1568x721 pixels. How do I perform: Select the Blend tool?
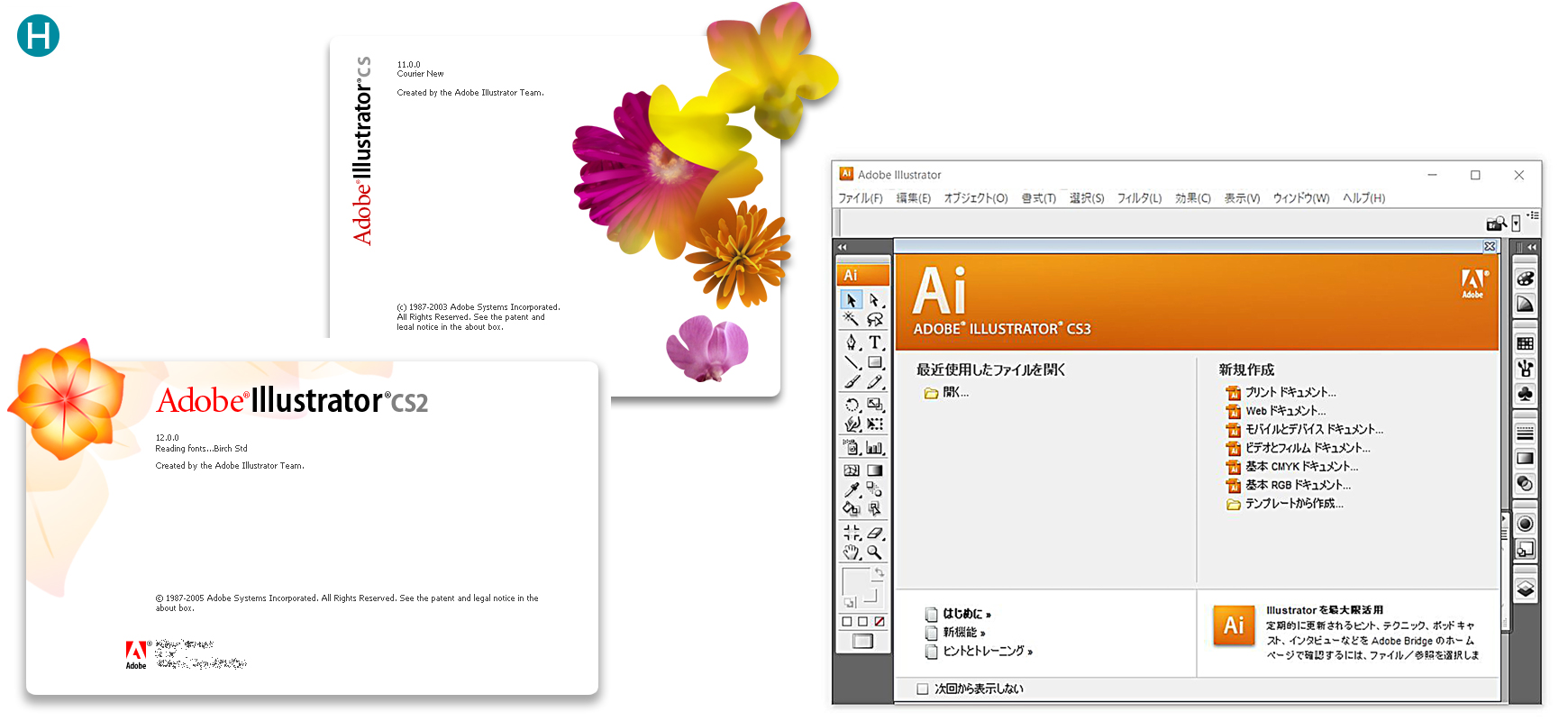874,489
